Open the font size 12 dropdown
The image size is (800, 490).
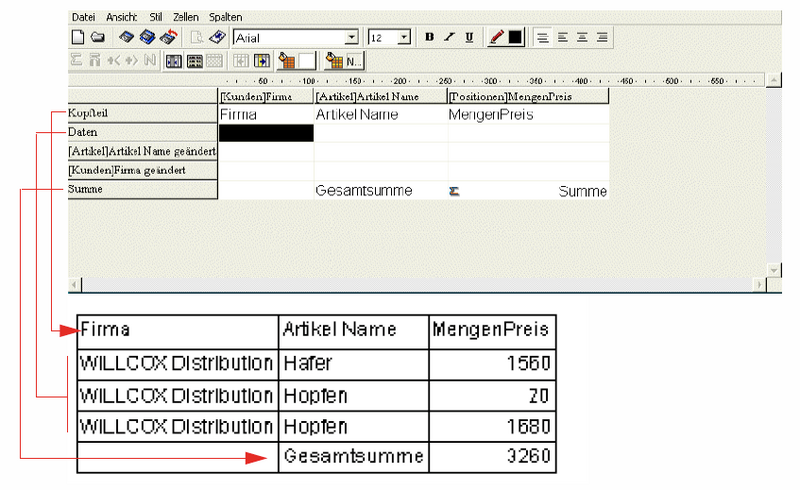click(x=404, y=37)
